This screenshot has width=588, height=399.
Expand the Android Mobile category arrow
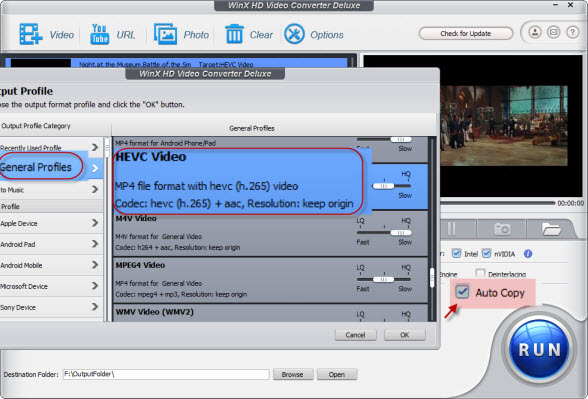(95, 265)
